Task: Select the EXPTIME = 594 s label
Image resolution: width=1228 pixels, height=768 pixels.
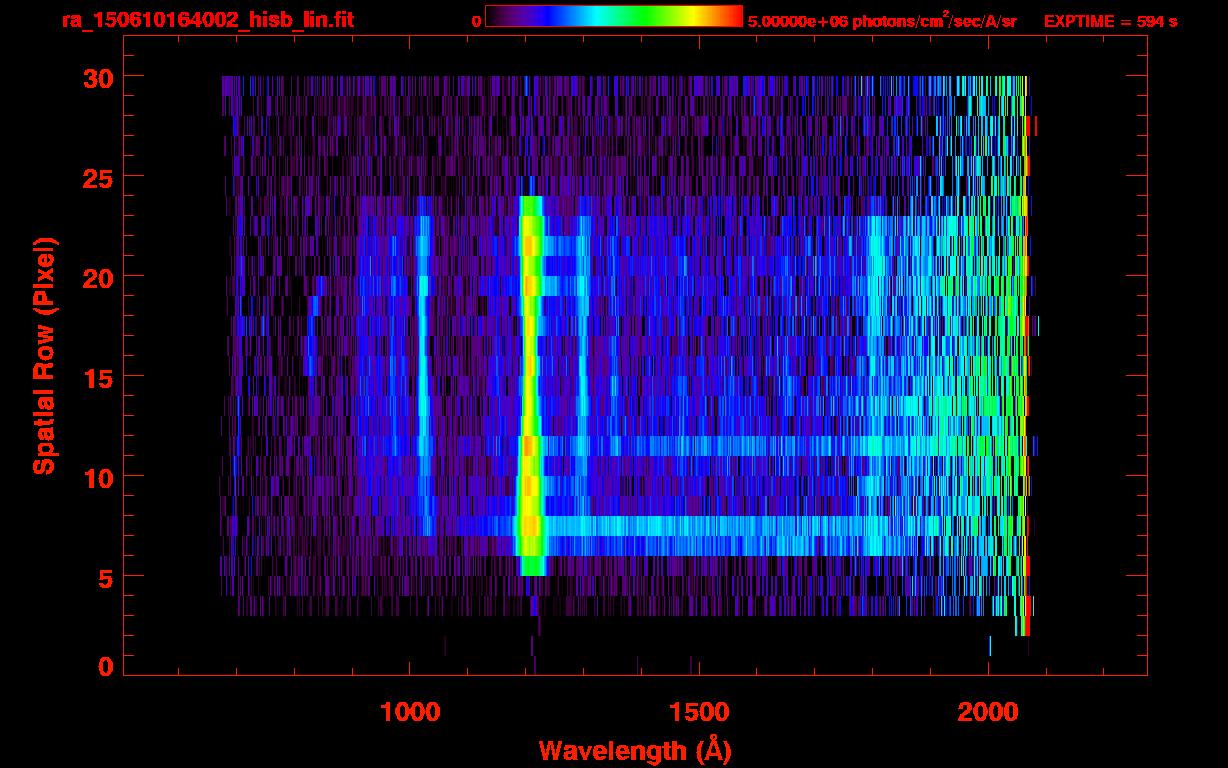Action: pos(1110,21)
